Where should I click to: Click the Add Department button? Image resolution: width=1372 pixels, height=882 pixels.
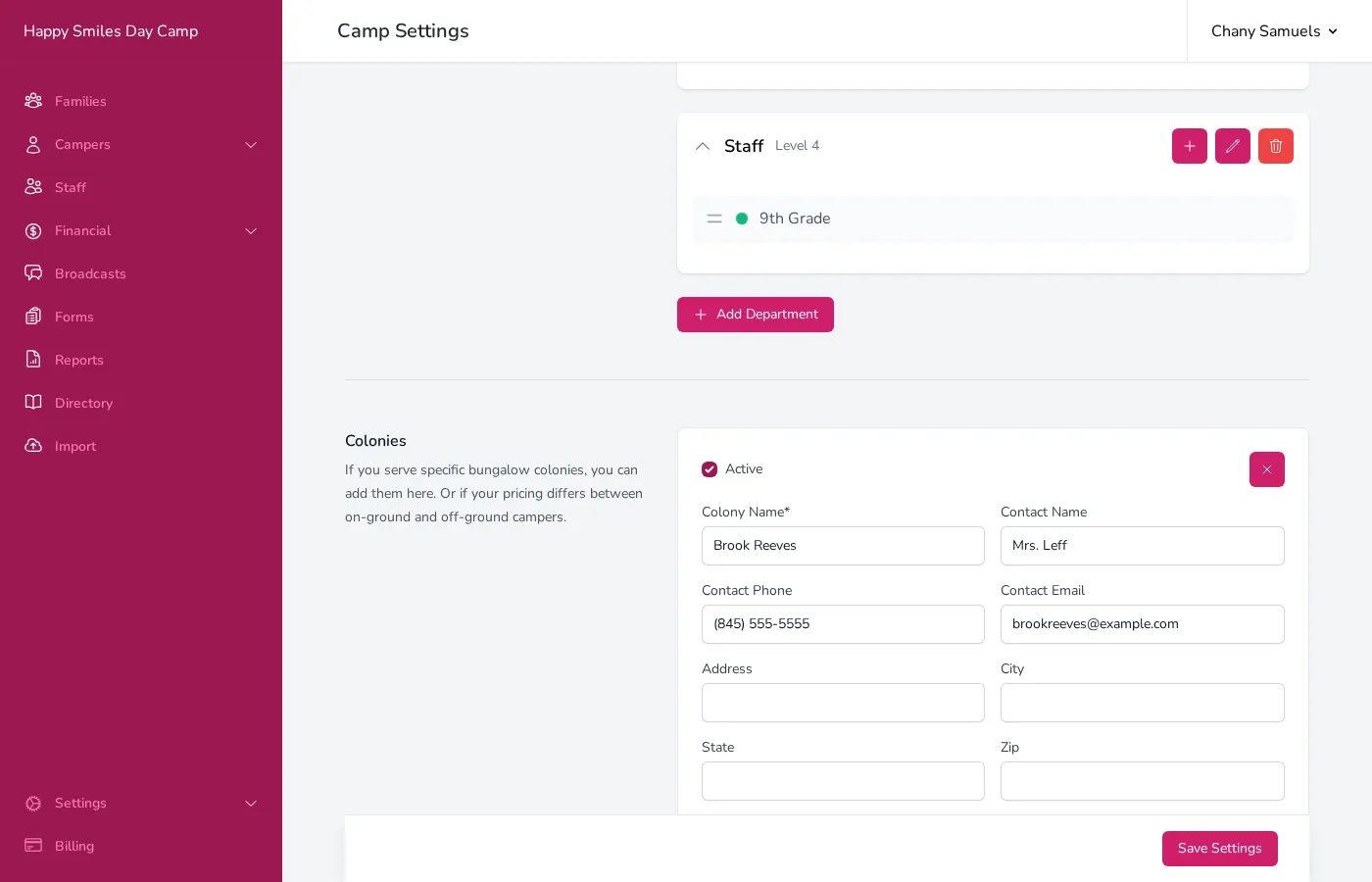tap(756, 315)
